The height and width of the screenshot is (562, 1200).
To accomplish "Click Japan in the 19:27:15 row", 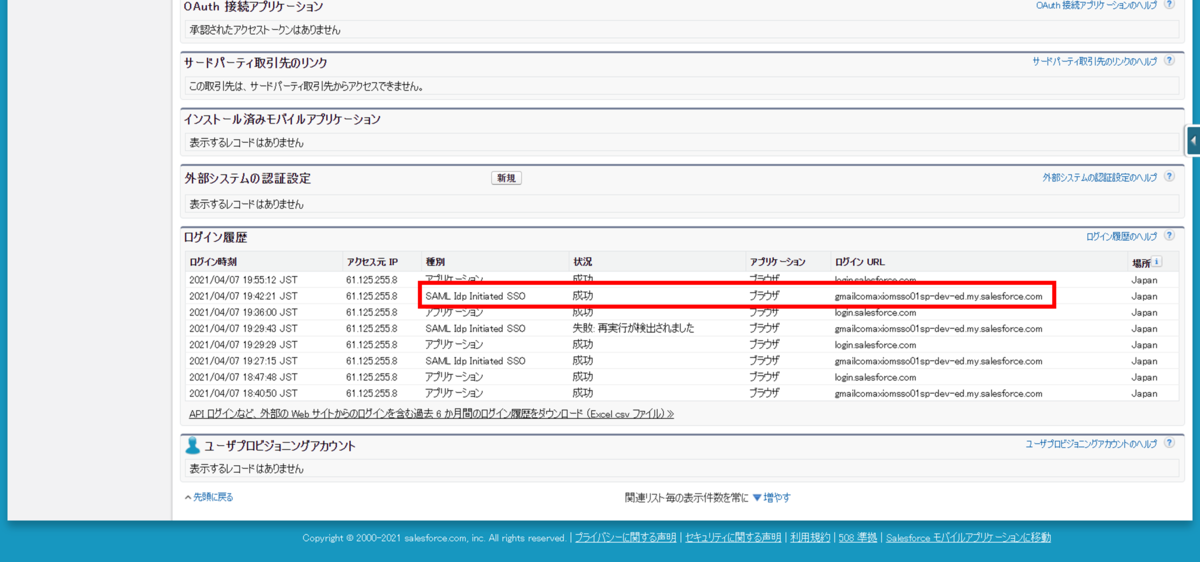I will 1144,360.
